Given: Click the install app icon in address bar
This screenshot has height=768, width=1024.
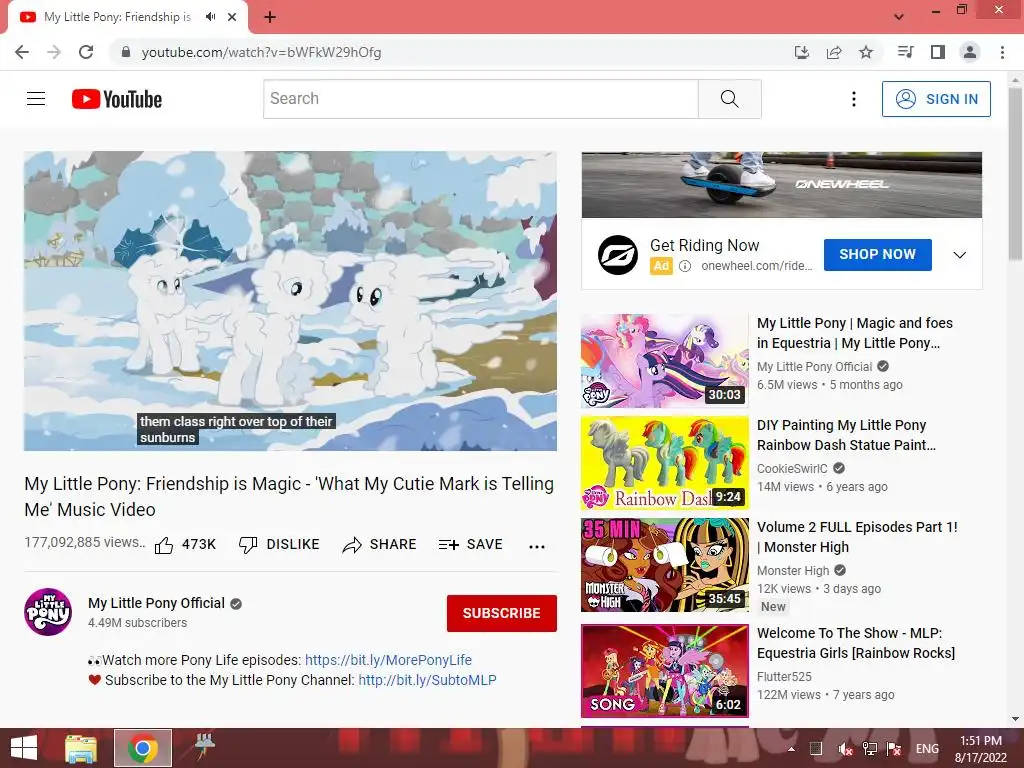Looking at the screenshot, I should pyautogui.click(x=802, y=52).
